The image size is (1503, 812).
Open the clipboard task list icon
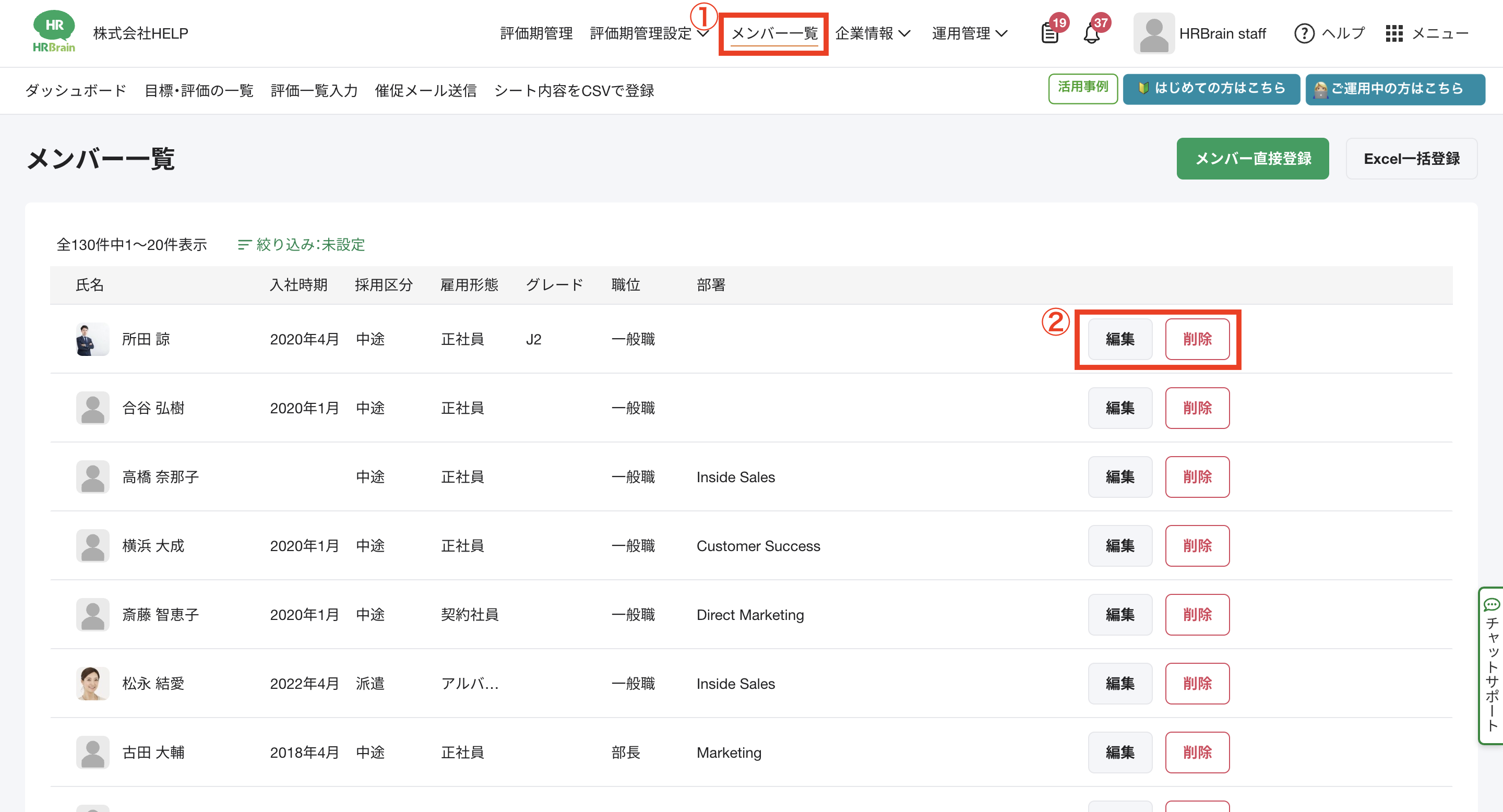point(1049,34)
